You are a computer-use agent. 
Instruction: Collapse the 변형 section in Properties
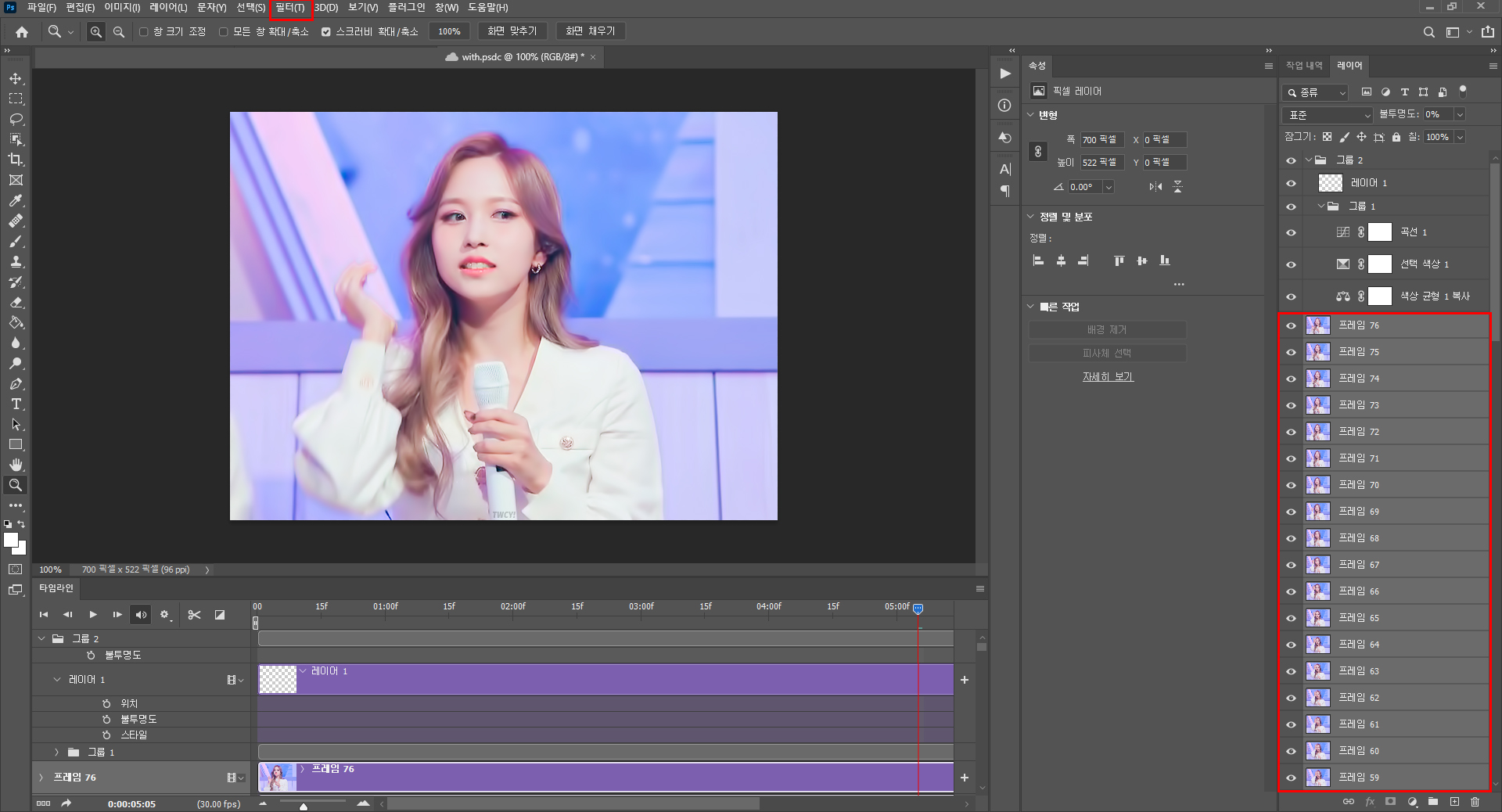coord(1031,115)
